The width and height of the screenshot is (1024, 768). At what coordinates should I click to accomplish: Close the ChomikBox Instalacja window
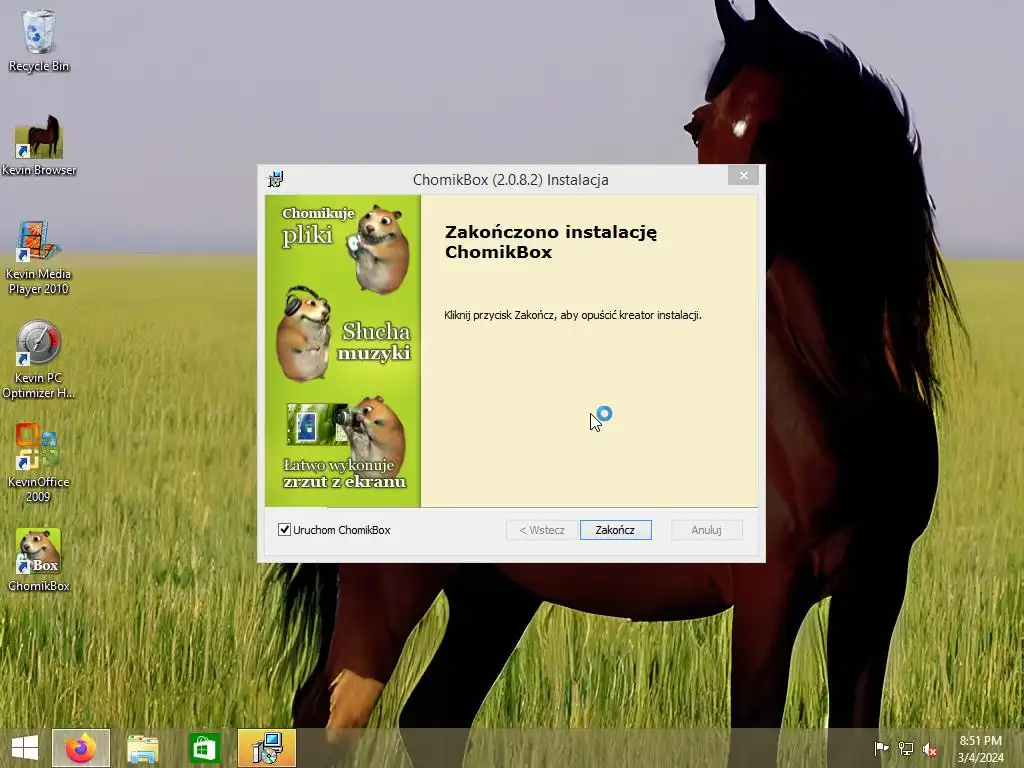(x=743, y=175)
